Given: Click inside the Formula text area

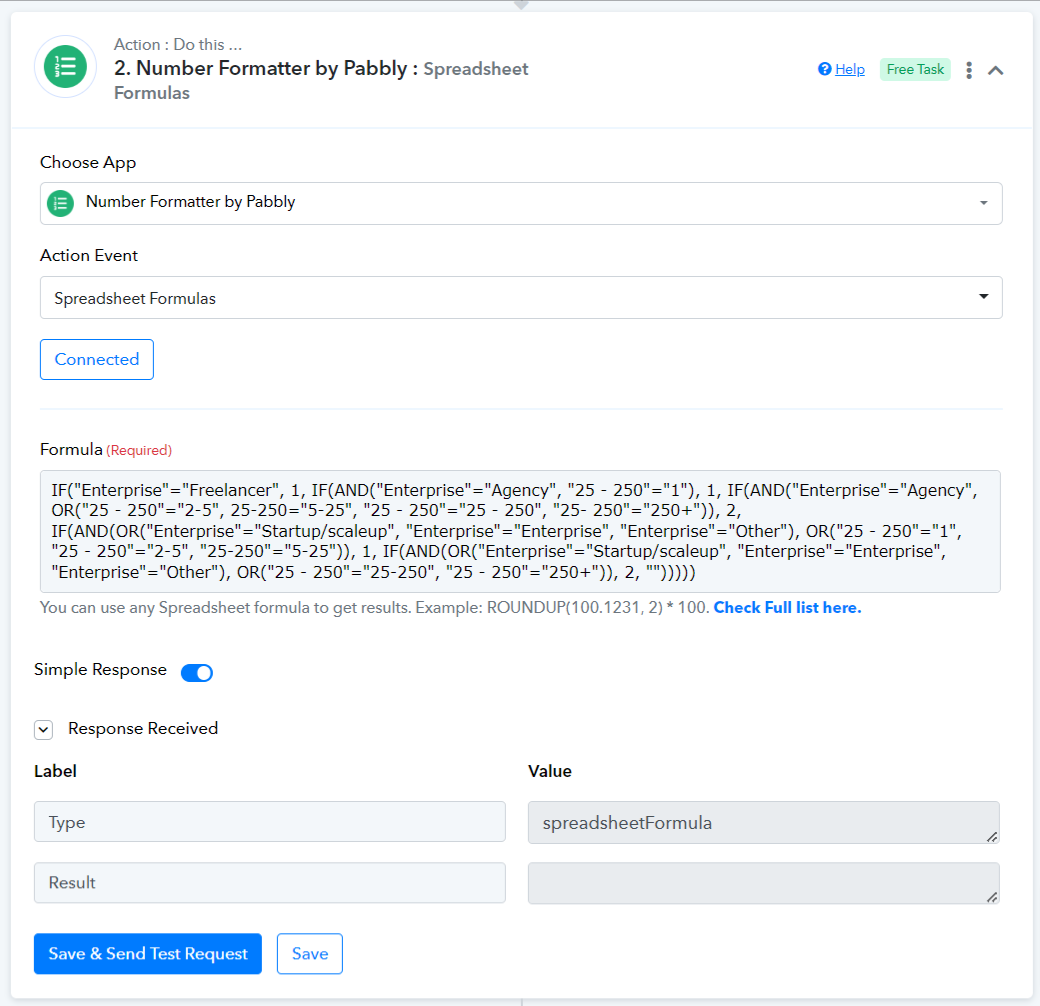Looking at the screenshot, I should (521, 531).
